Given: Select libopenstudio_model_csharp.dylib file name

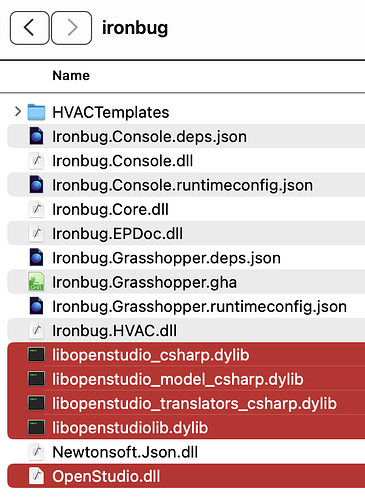Looking at the screenshot, I should point(178,380).
